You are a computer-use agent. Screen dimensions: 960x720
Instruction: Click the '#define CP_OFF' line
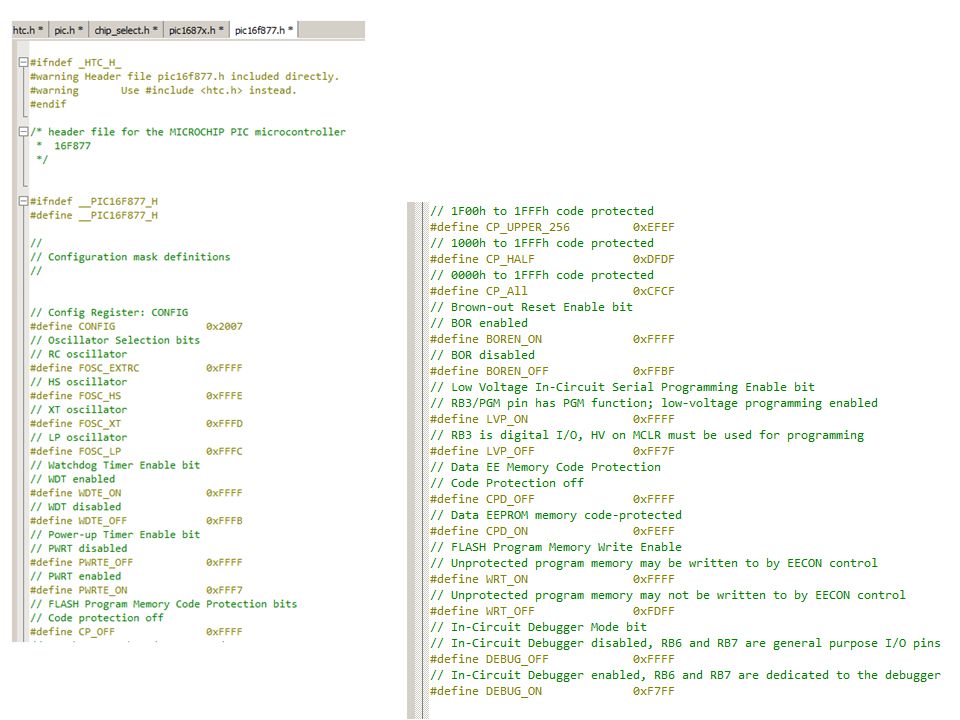(136, 632)
